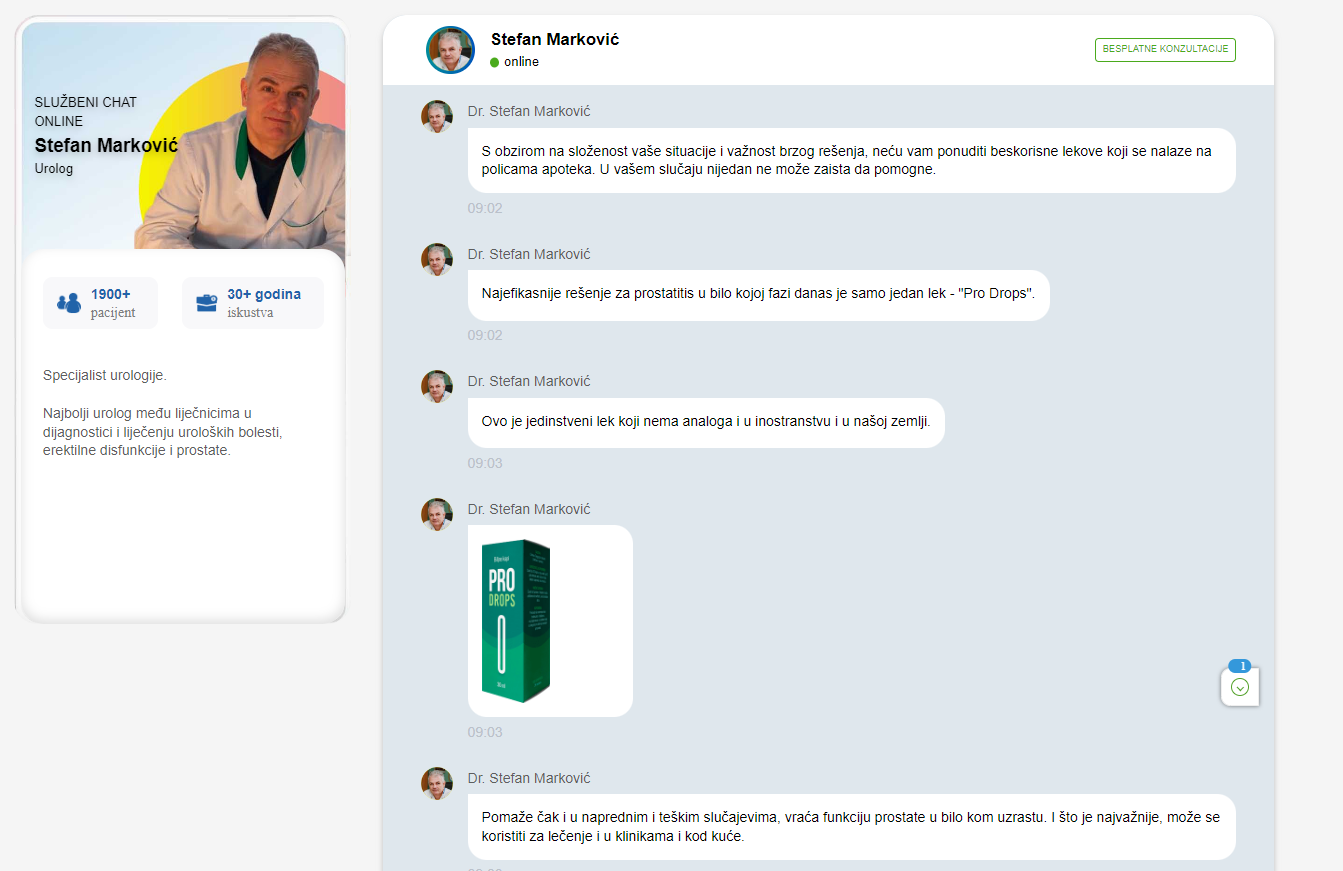This screenshot has height=871, width=1343.
Task: Click the avatar beside the 'Ovo je jedinstveni lek' message
Action: (437, 386)
